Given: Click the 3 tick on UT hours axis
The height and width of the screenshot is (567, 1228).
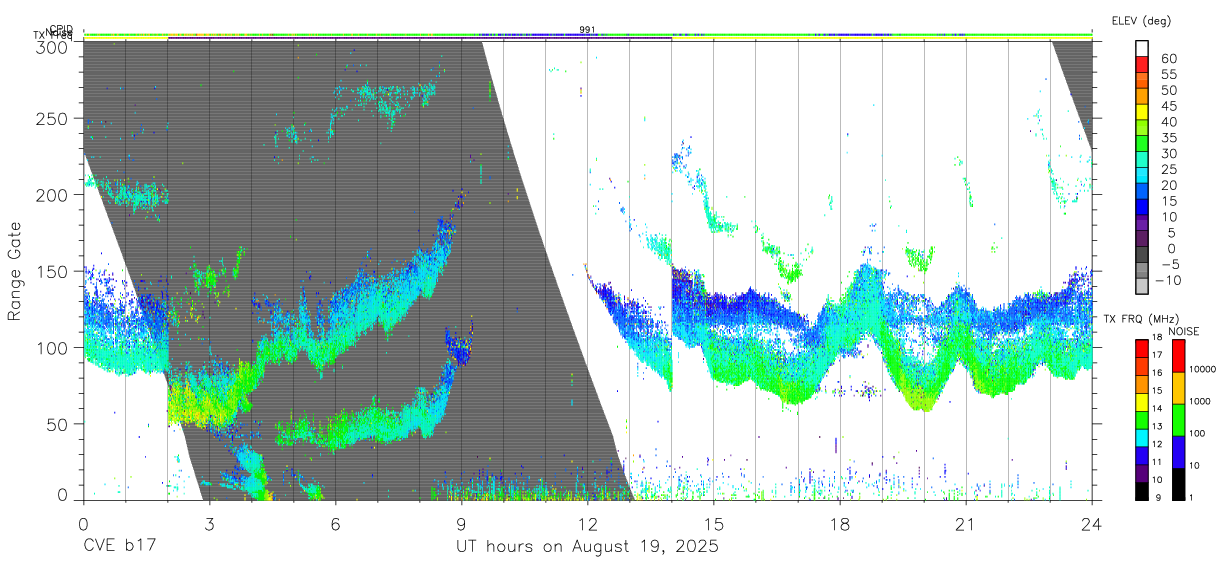Looking at the screenshot, I should pos(209,522).
